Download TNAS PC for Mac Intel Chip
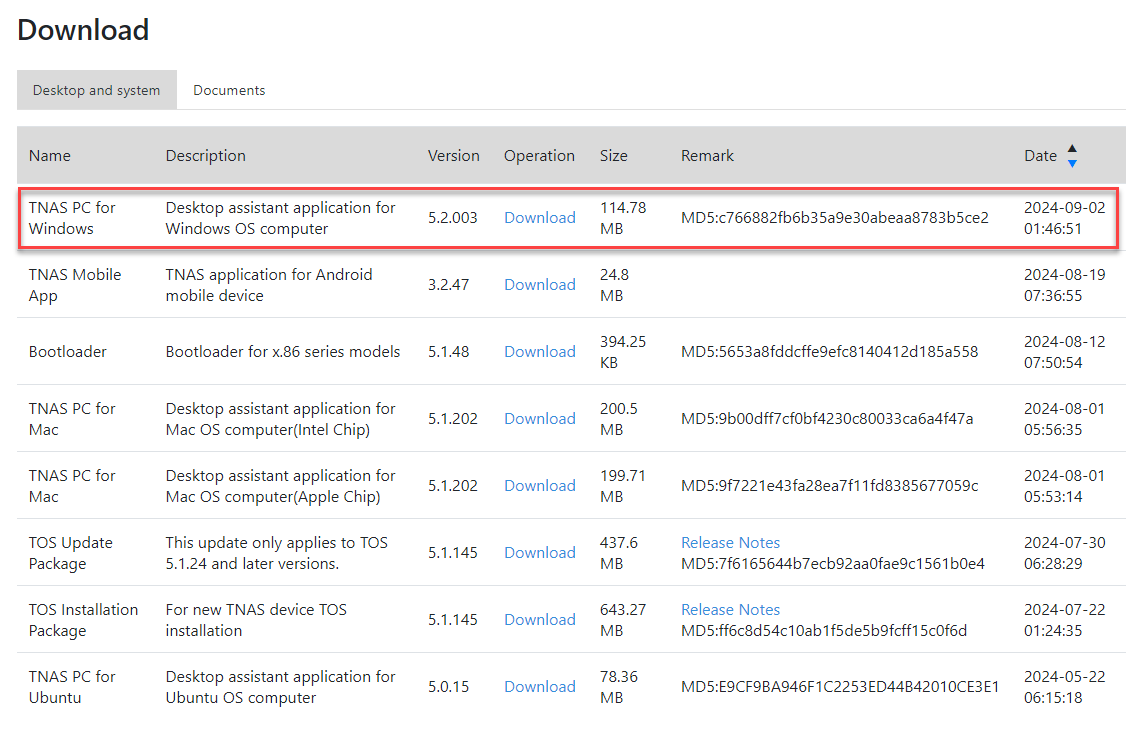The image size is (1126, 737). click(x=540, y=418)
